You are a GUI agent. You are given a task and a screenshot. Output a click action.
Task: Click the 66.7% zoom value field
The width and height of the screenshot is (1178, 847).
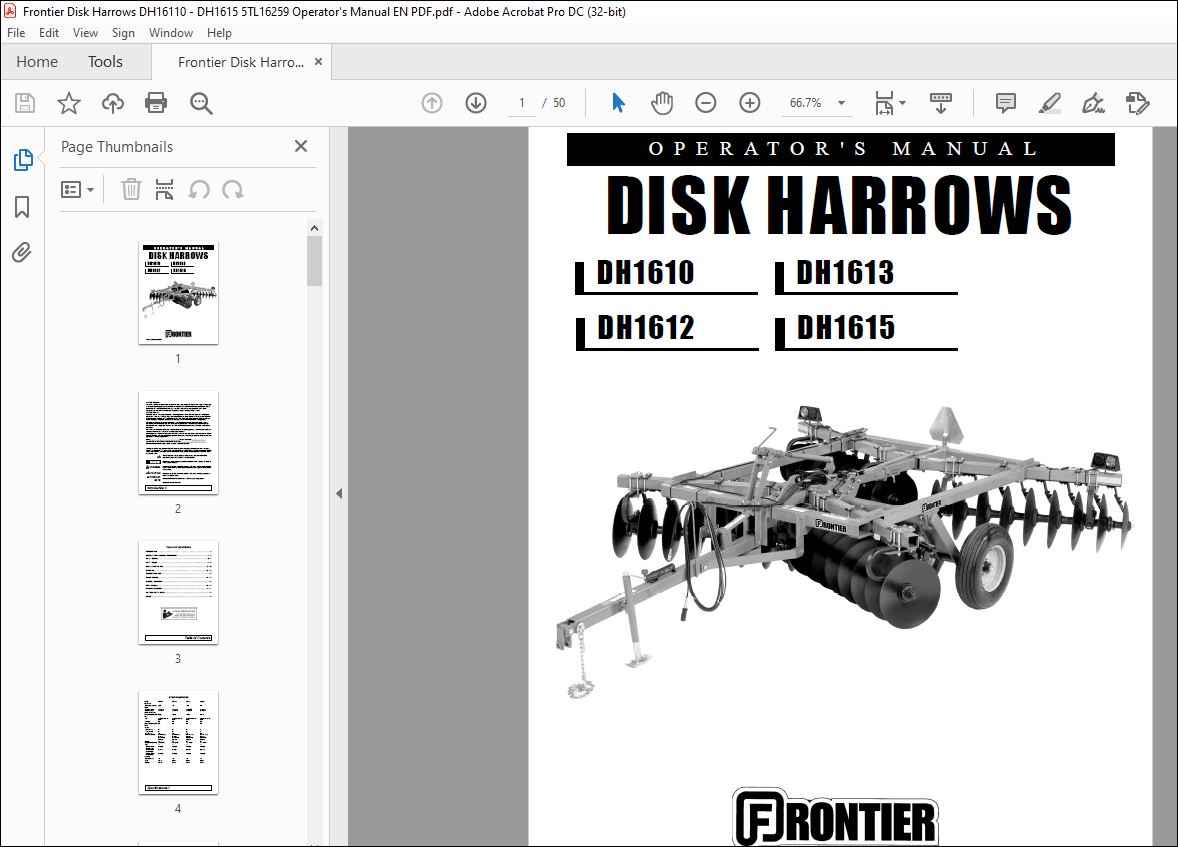[805, 103]
